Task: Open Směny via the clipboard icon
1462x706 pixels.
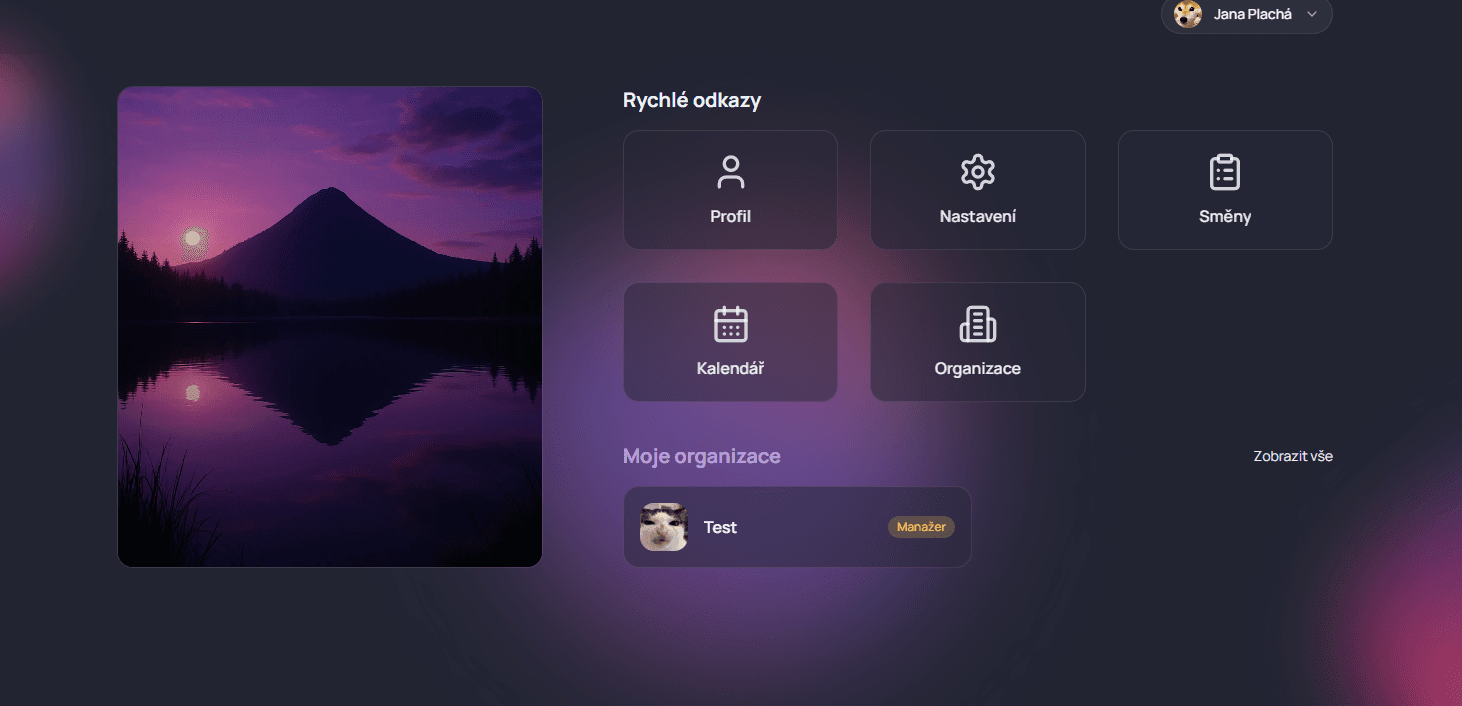Action: coord(1225,171)
